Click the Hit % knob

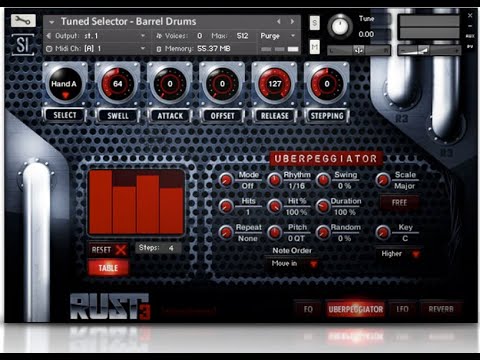coord(274,207)
